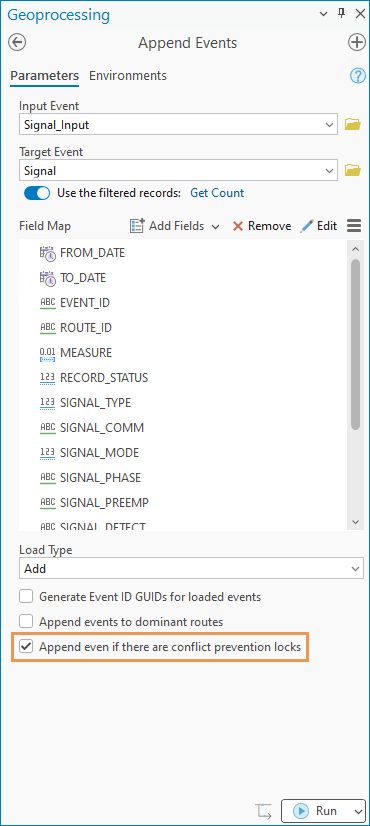Click the EVENT_ID text type icon

click(x=47, y=303)
